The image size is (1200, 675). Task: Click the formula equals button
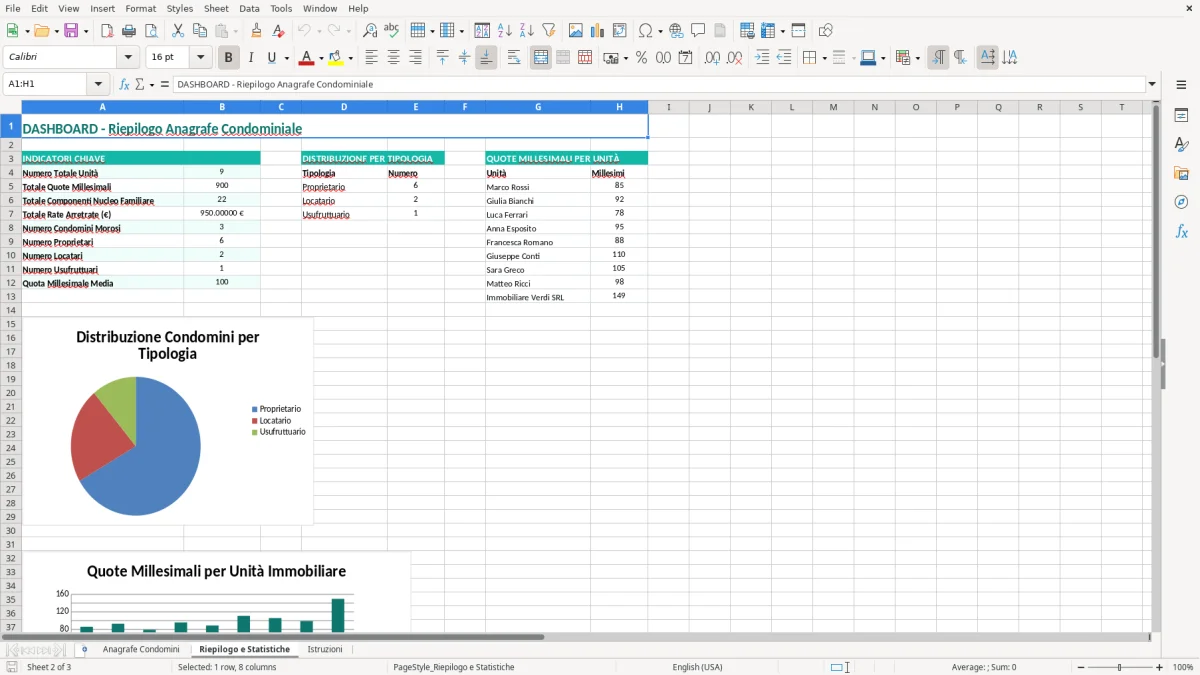pos(165,85)
